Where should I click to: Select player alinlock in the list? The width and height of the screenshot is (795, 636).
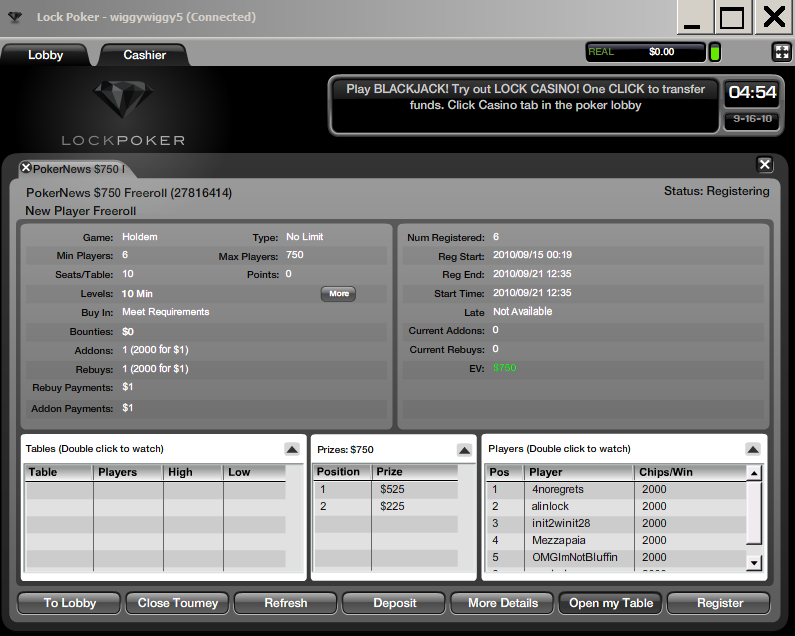616,506
